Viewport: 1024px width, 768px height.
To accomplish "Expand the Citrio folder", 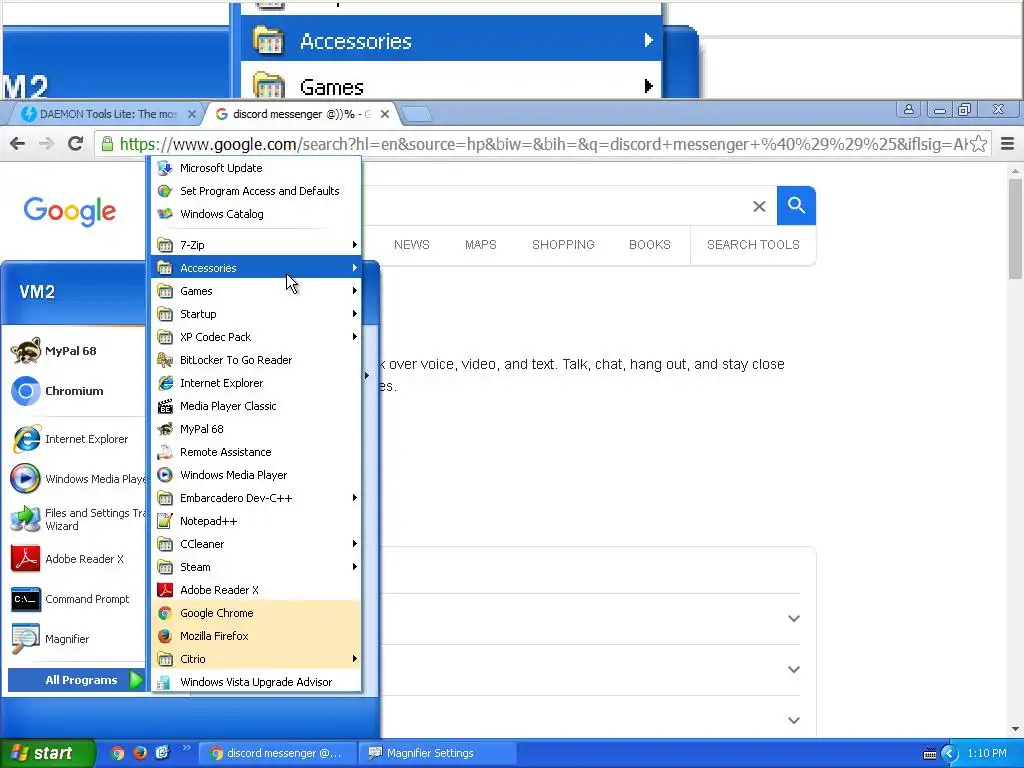I will (x=256, y=659).
